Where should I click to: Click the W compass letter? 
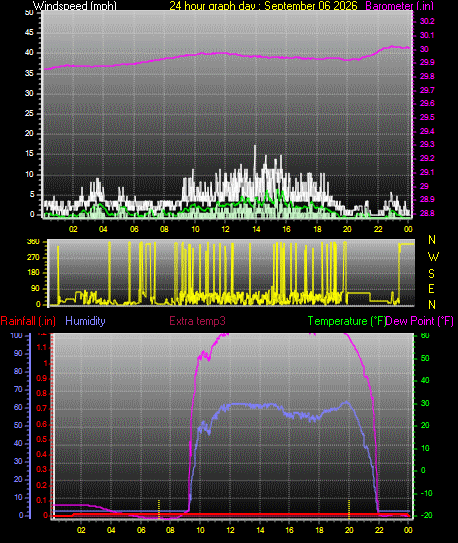(x=433, y=257)
